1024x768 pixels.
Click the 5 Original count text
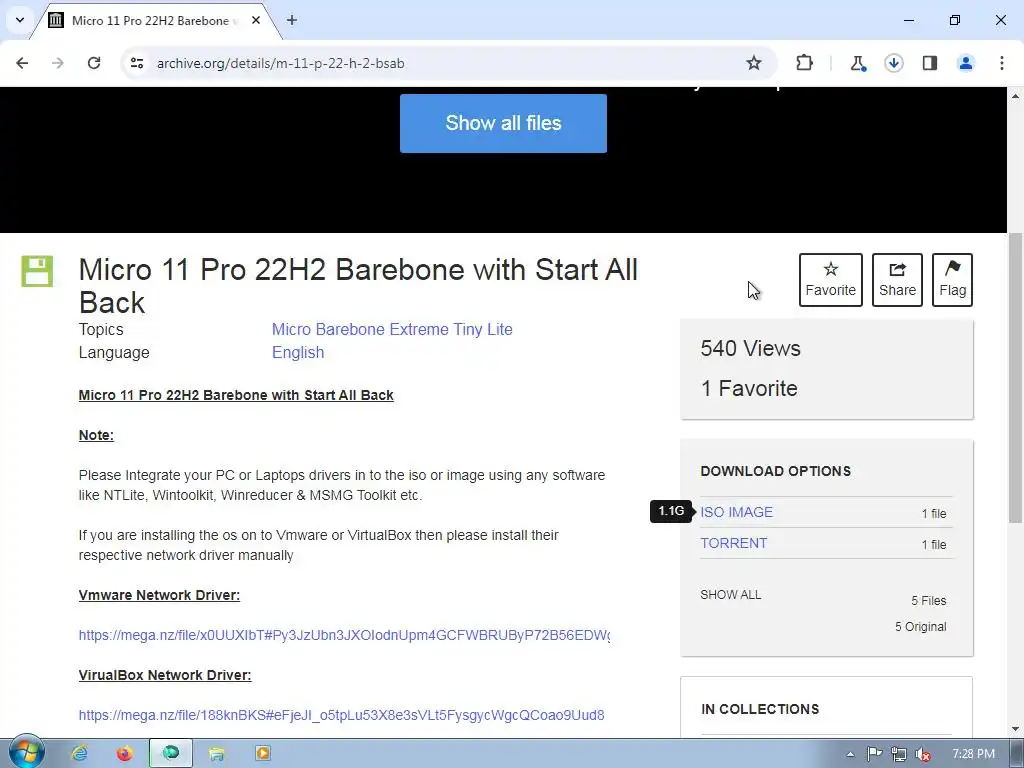tap(921, 627)
